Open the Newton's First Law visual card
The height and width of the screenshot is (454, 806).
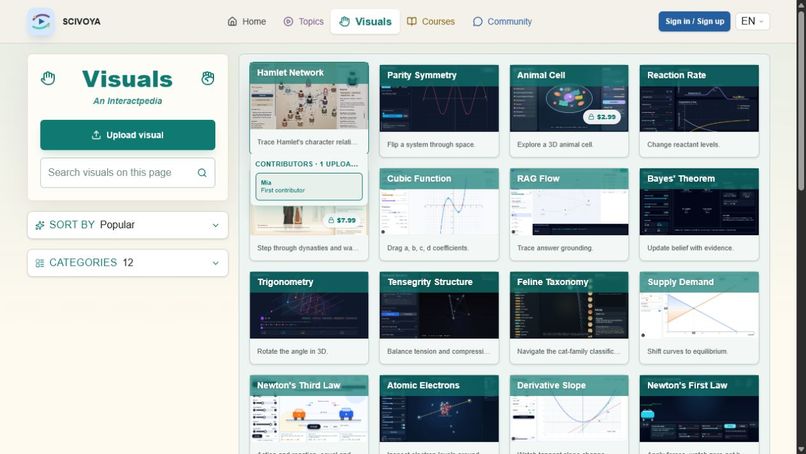click(x=699, y=414)
